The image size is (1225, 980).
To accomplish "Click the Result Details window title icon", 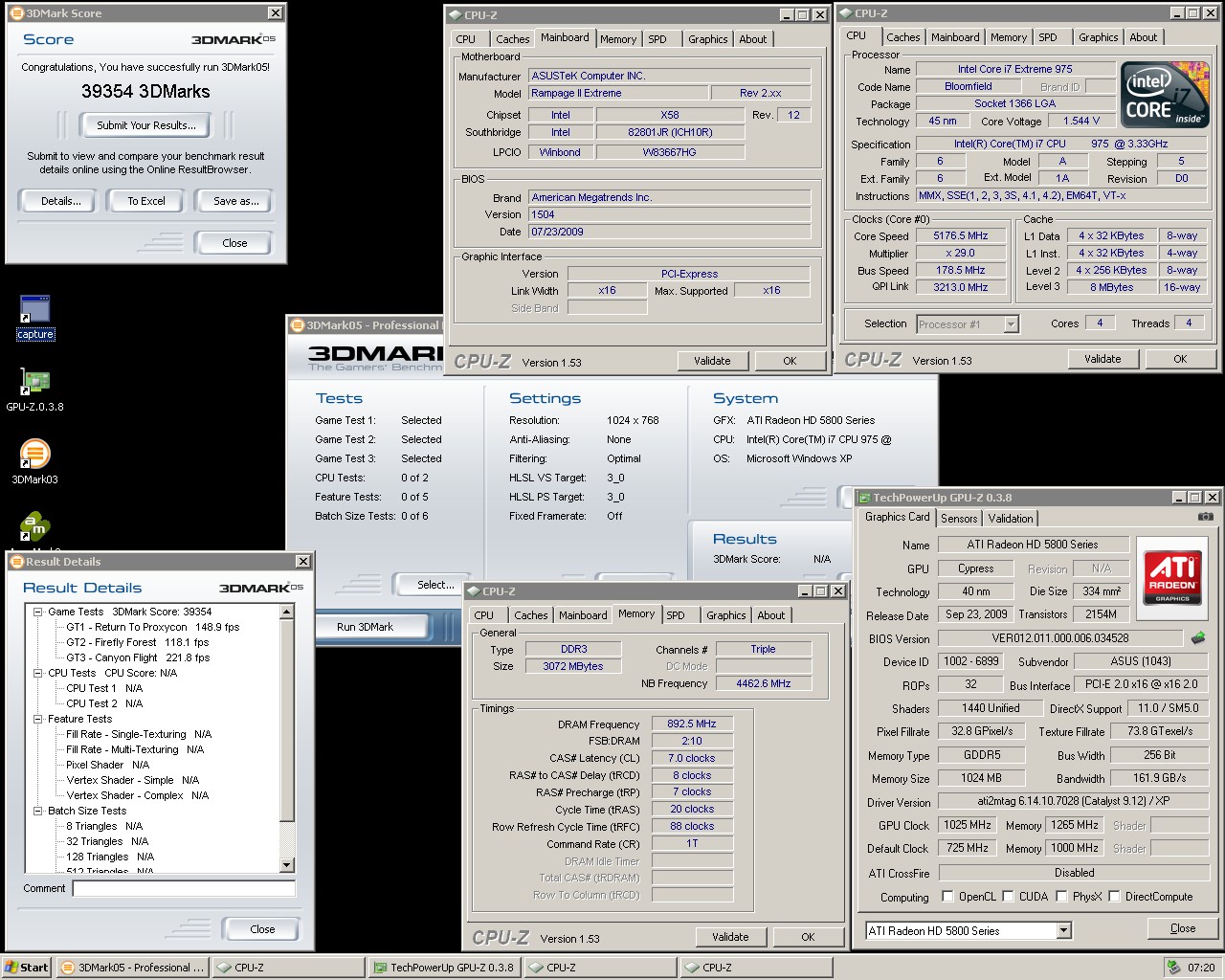I will pos(16,562).
